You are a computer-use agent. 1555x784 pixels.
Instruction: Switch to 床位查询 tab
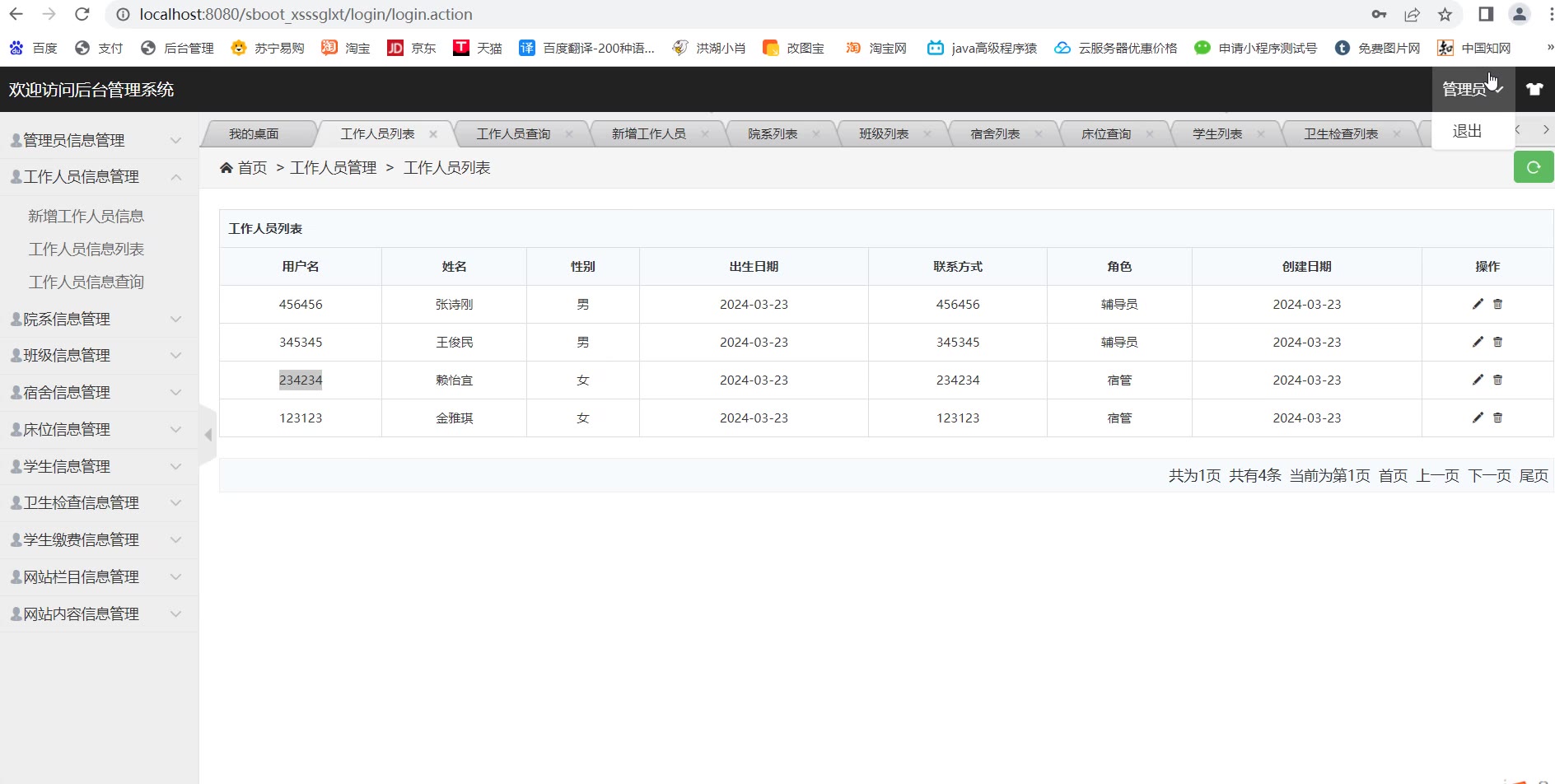point(1106,134)
